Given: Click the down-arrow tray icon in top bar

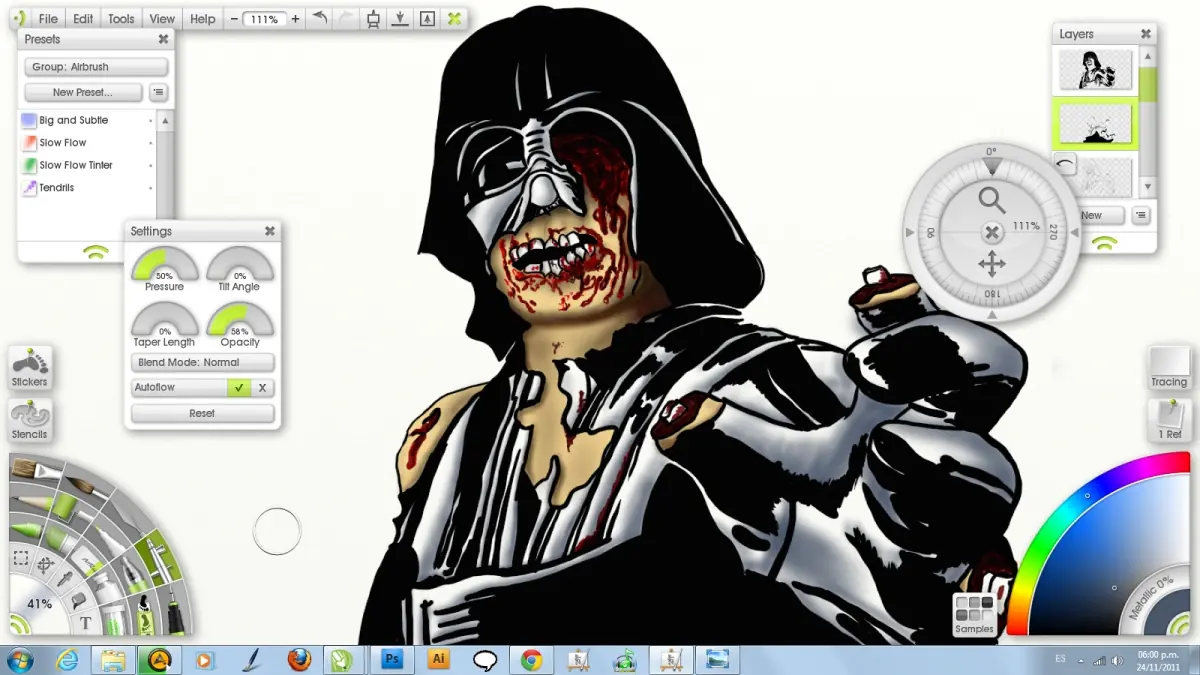Looking at the screenshot, I should point(400,18).
